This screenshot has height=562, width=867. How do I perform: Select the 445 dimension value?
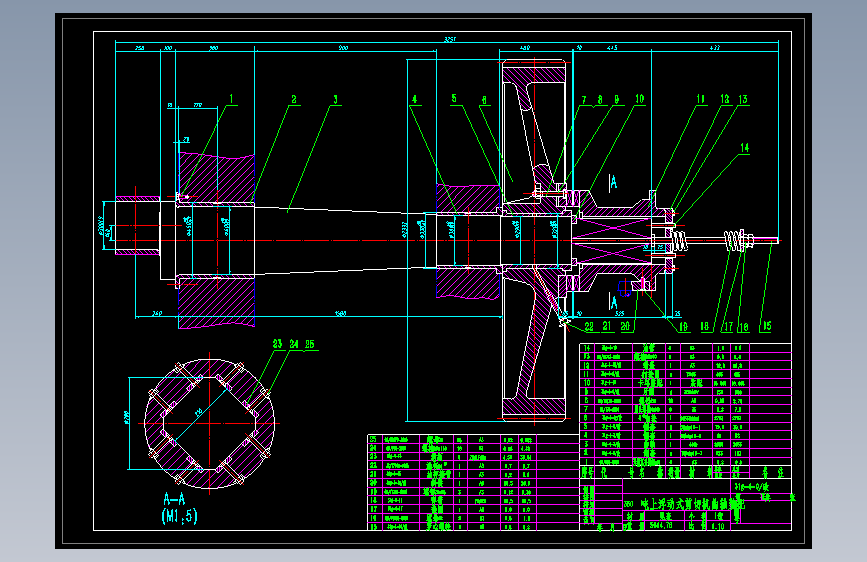point(612,48)
